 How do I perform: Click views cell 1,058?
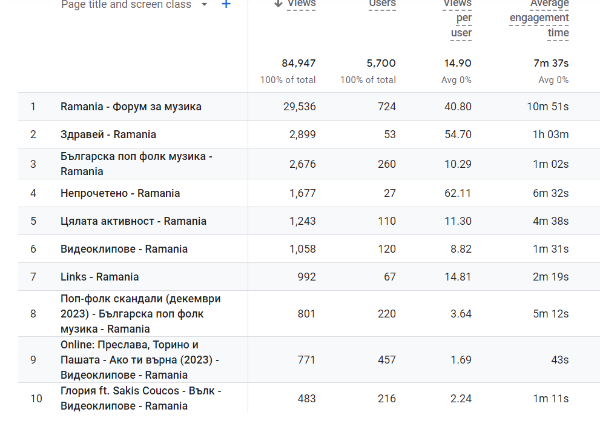click(302, 249)
